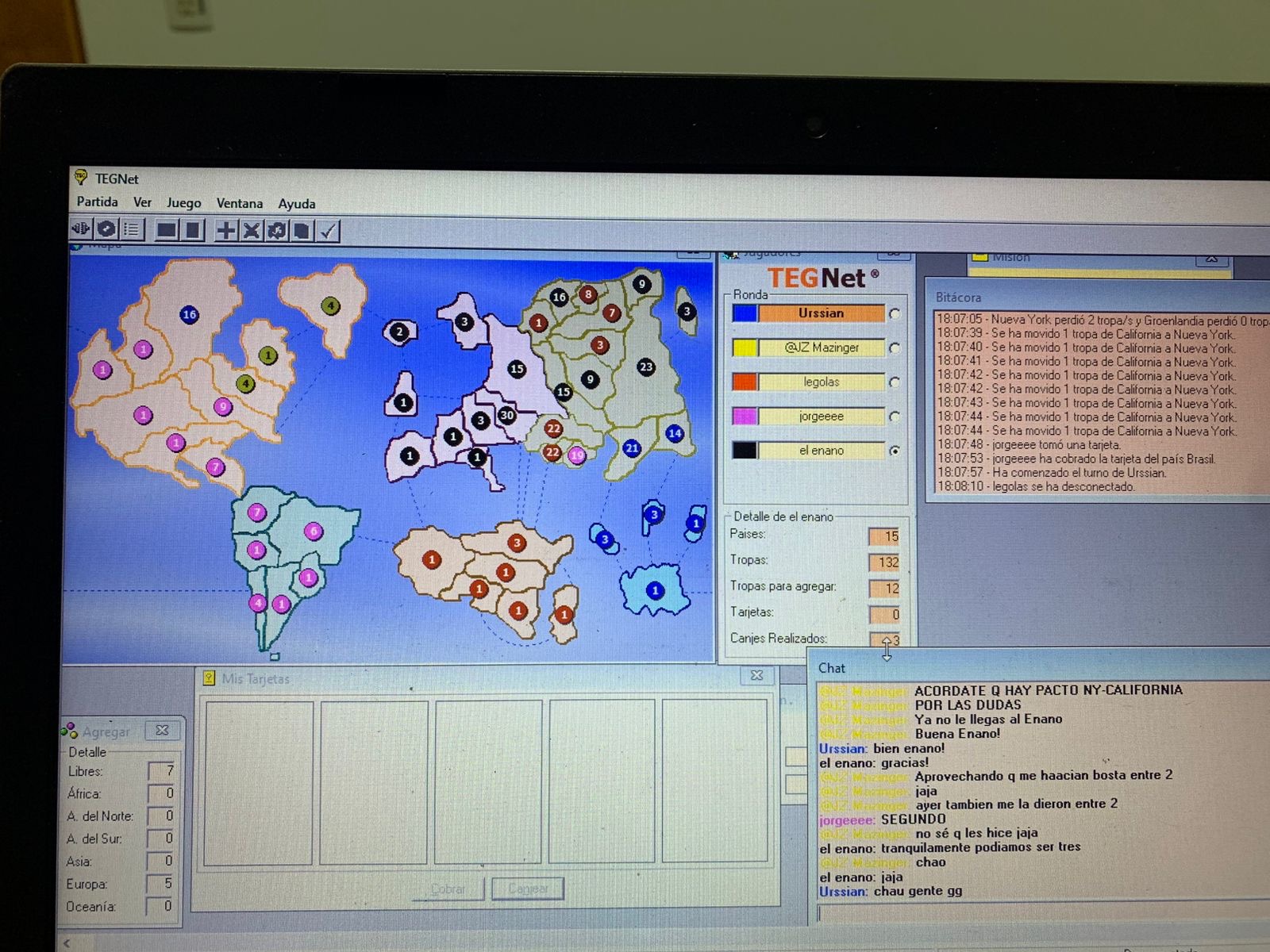
Task: Click the globe mission toolbar icon
Action: 106,229
